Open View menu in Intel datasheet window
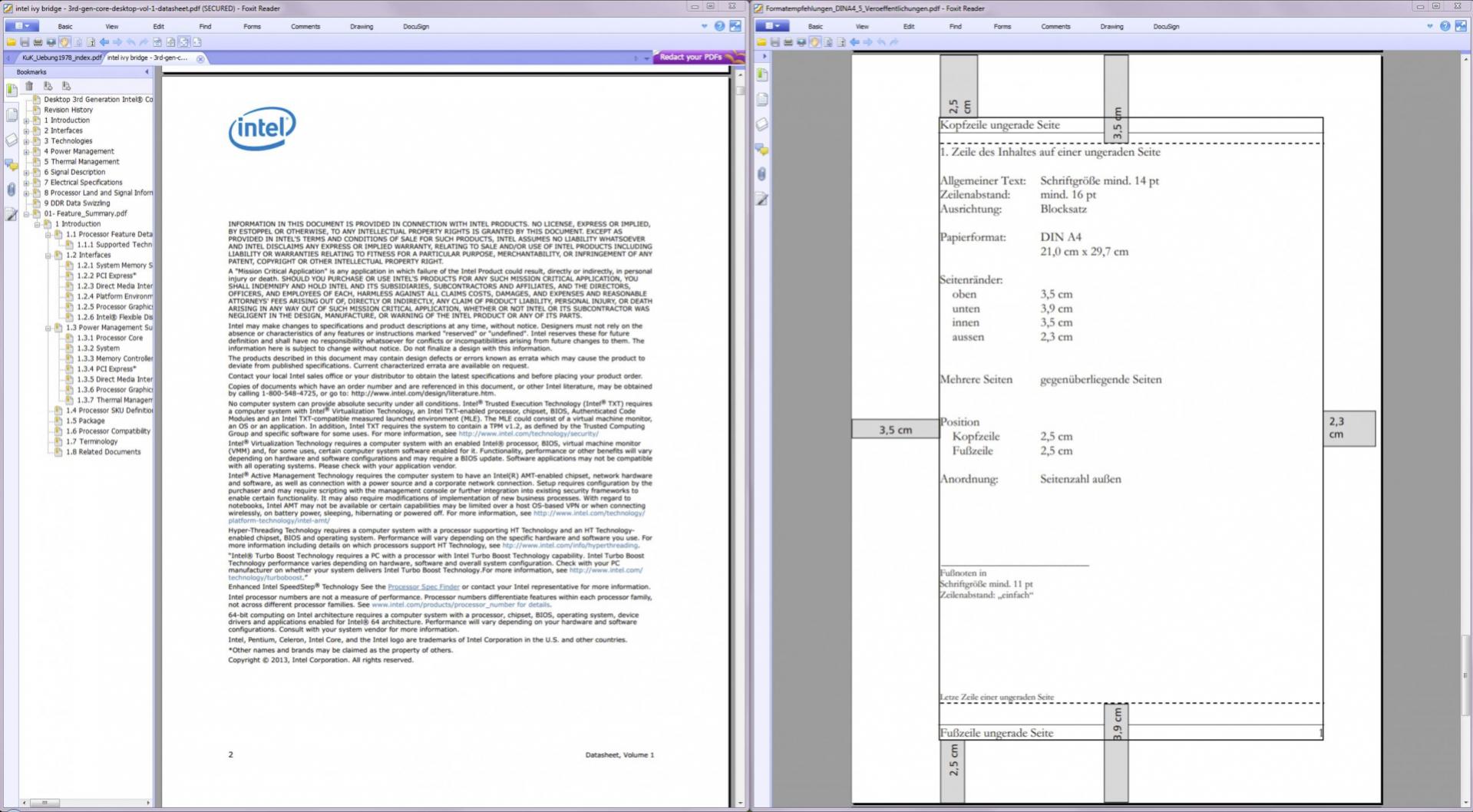Image resolution: width=1473 pixels, height=812 pixels. 112,26
